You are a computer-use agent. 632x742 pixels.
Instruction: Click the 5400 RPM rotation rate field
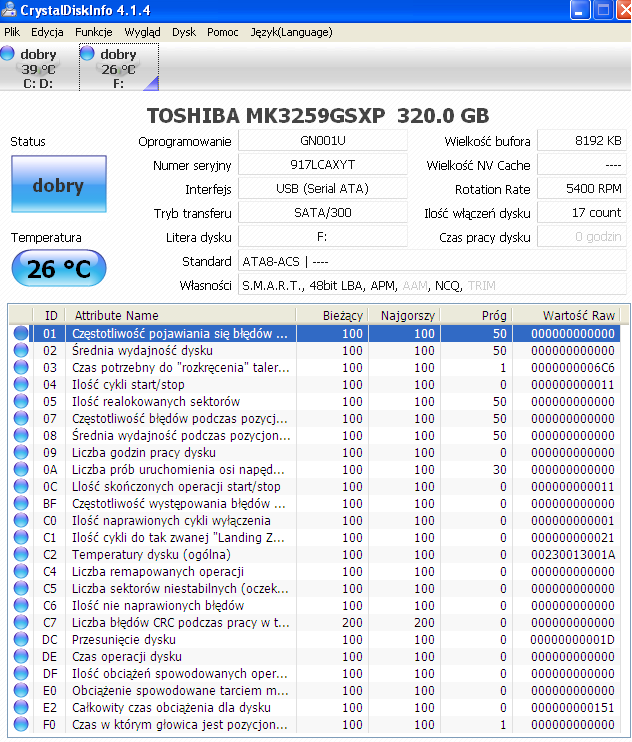click(x=582, y=189)
